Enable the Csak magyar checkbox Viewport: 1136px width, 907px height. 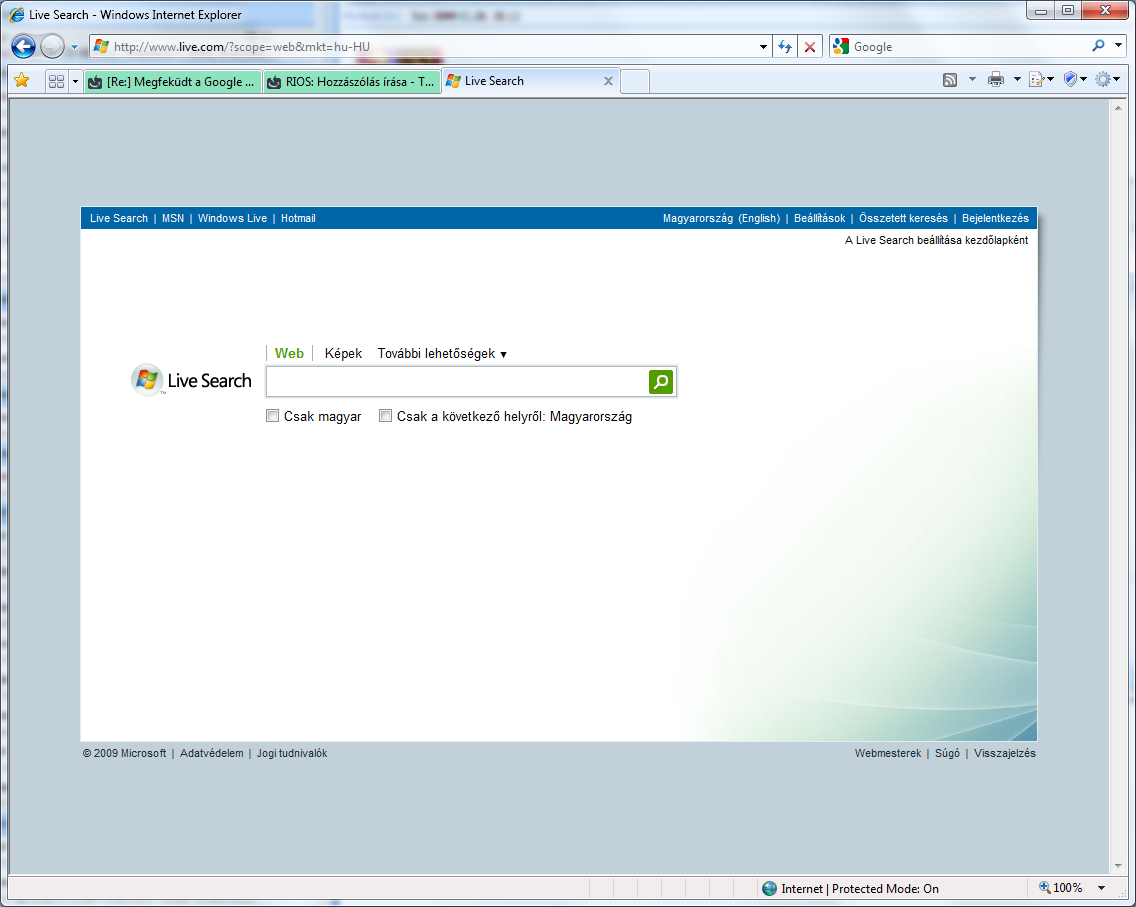tap(272, 416)
